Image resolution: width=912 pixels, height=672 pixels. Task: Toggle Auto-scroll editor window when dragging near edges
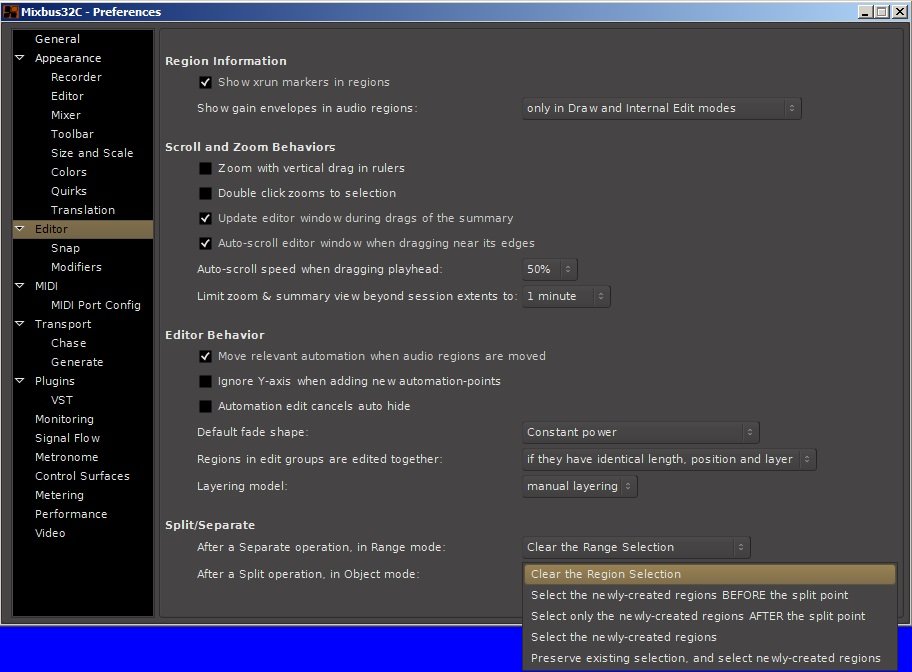click(x=205, y=243)
